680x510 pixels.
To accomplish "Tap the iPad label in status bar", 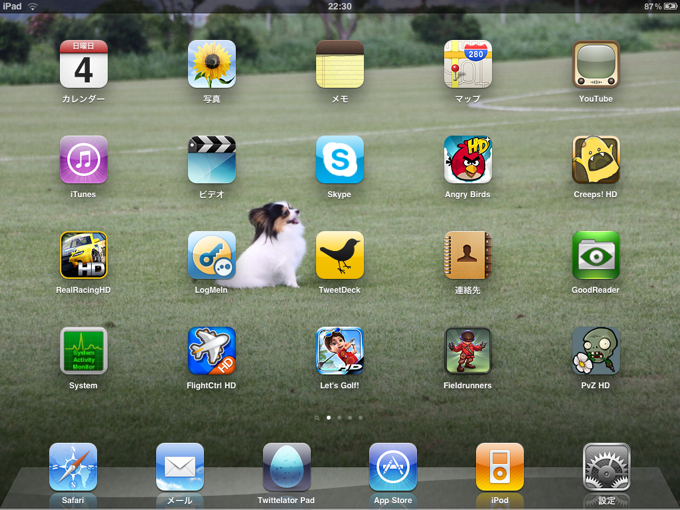I will tap(12, 7).
